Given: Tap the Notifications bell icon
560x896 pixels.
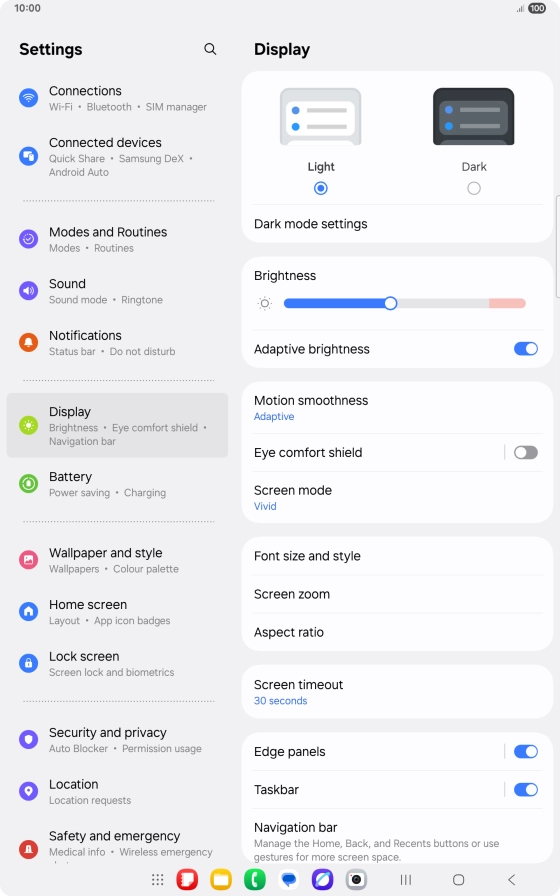Looking at the screenshot, I should 29,342.
